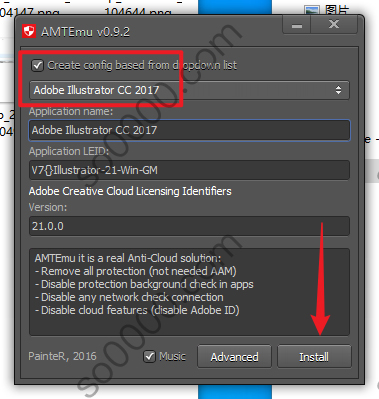Screen dimensions: 379x399
Task: Select the 104644.png file in background
Action: click(138, 12)
